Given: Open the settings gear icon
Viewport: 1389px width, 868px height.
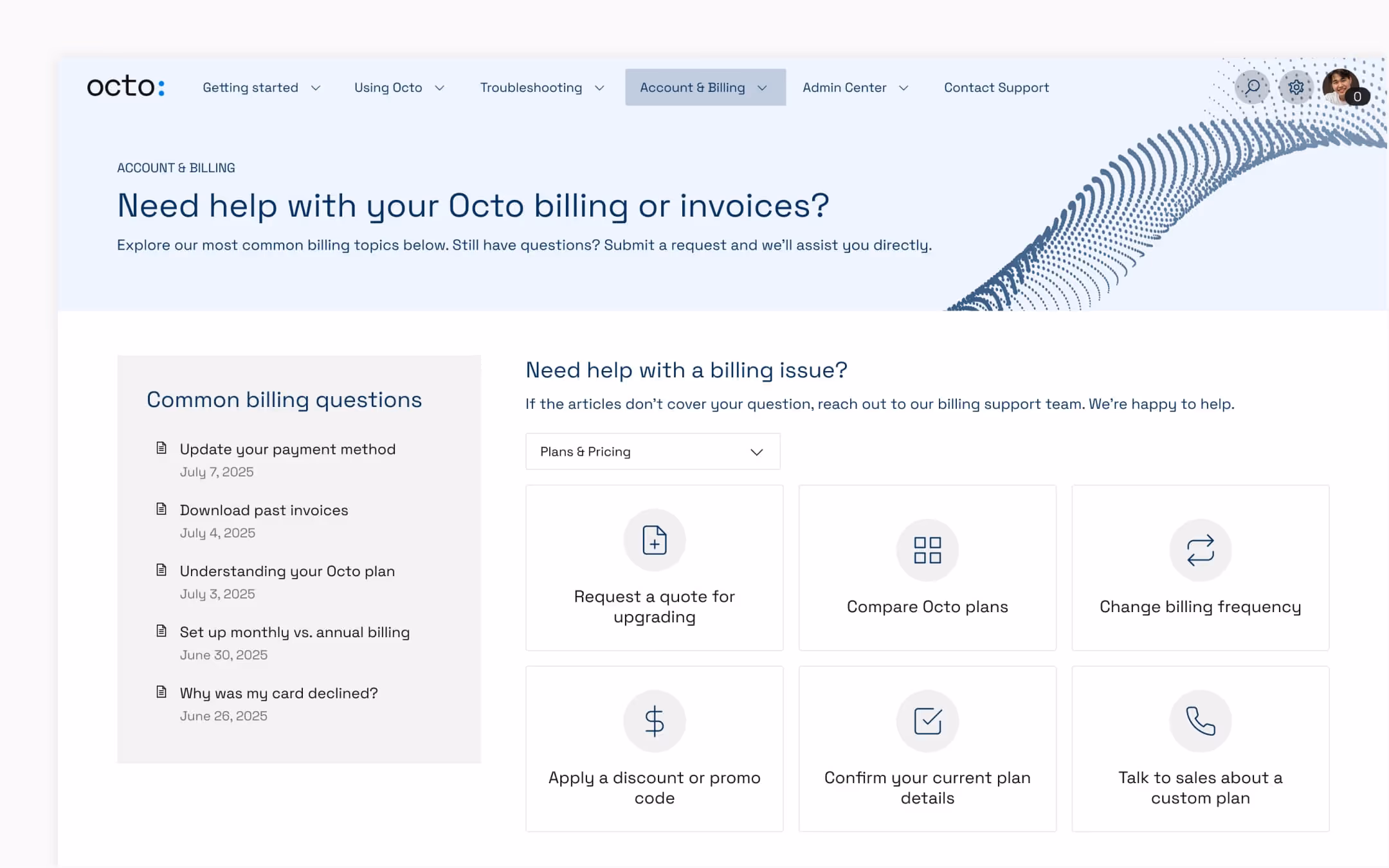Looking at the screenshot, I should 1296,87.
